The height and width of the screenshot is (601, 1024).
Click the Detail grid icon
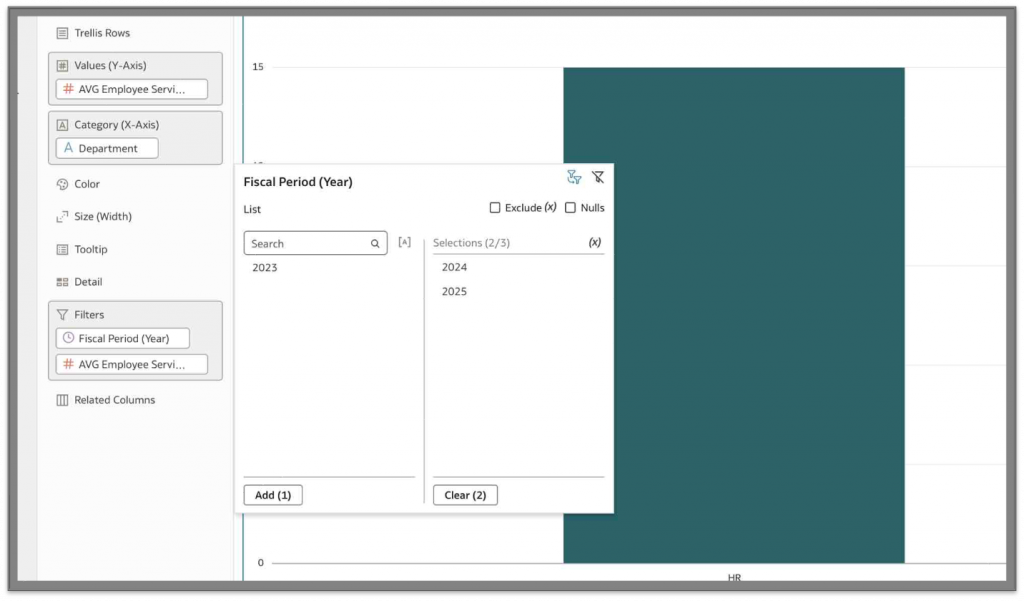[62, 282]
